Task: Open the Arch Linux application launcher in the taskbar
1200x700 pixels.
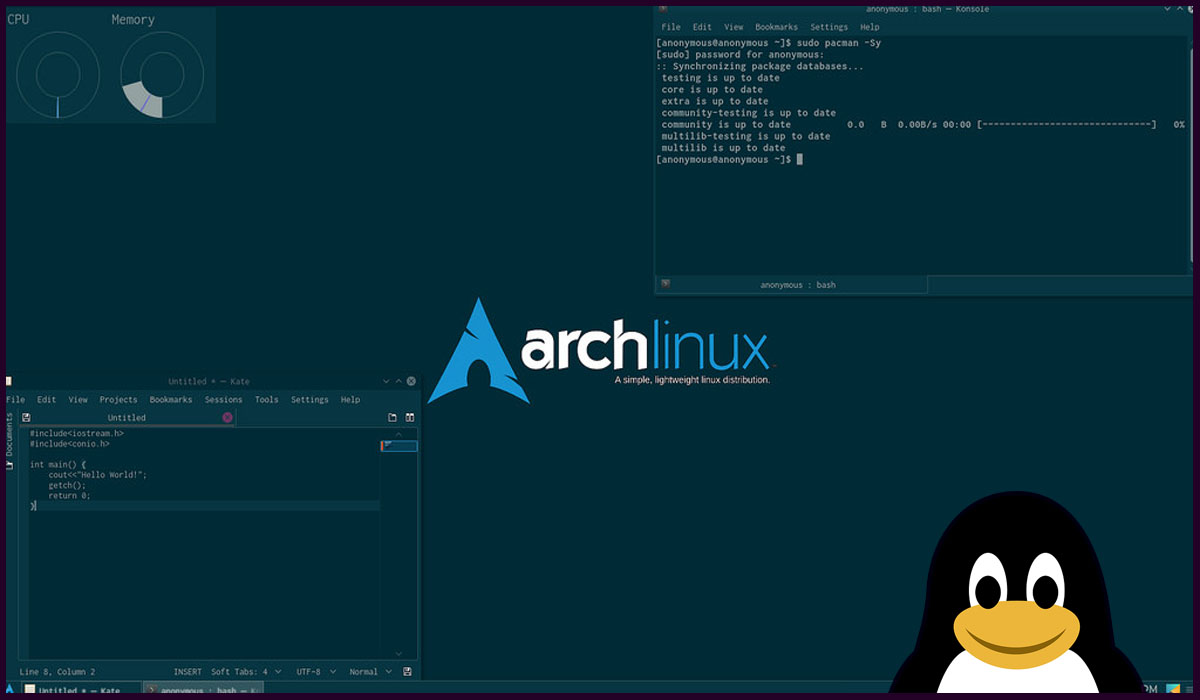Action: 10,690
